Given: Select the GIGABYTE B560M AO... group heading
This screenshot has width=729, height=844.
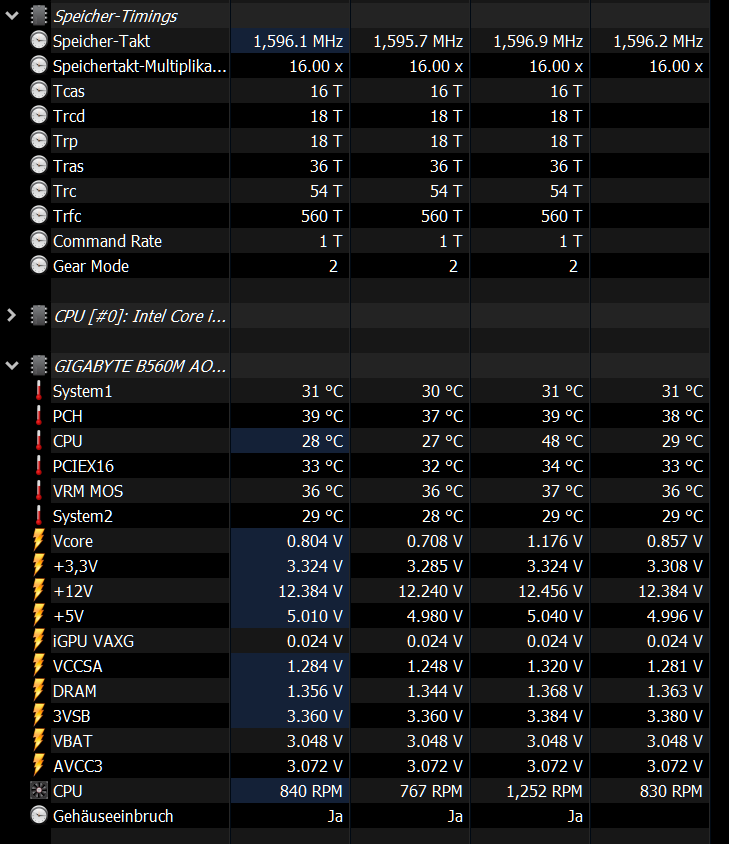Looking at the screenshot, I should [140, 366].
